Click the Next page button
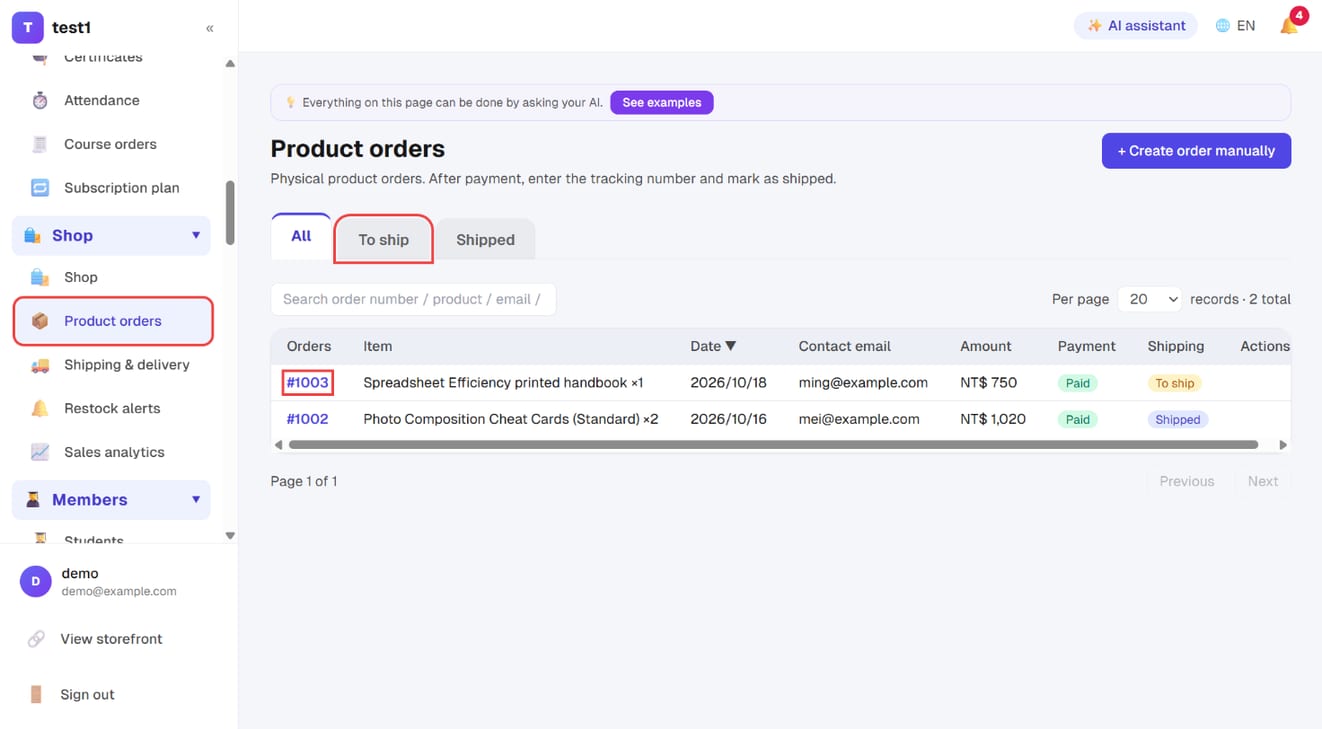Screen dimensions: 1322x729 click(x=1262, y=481)
